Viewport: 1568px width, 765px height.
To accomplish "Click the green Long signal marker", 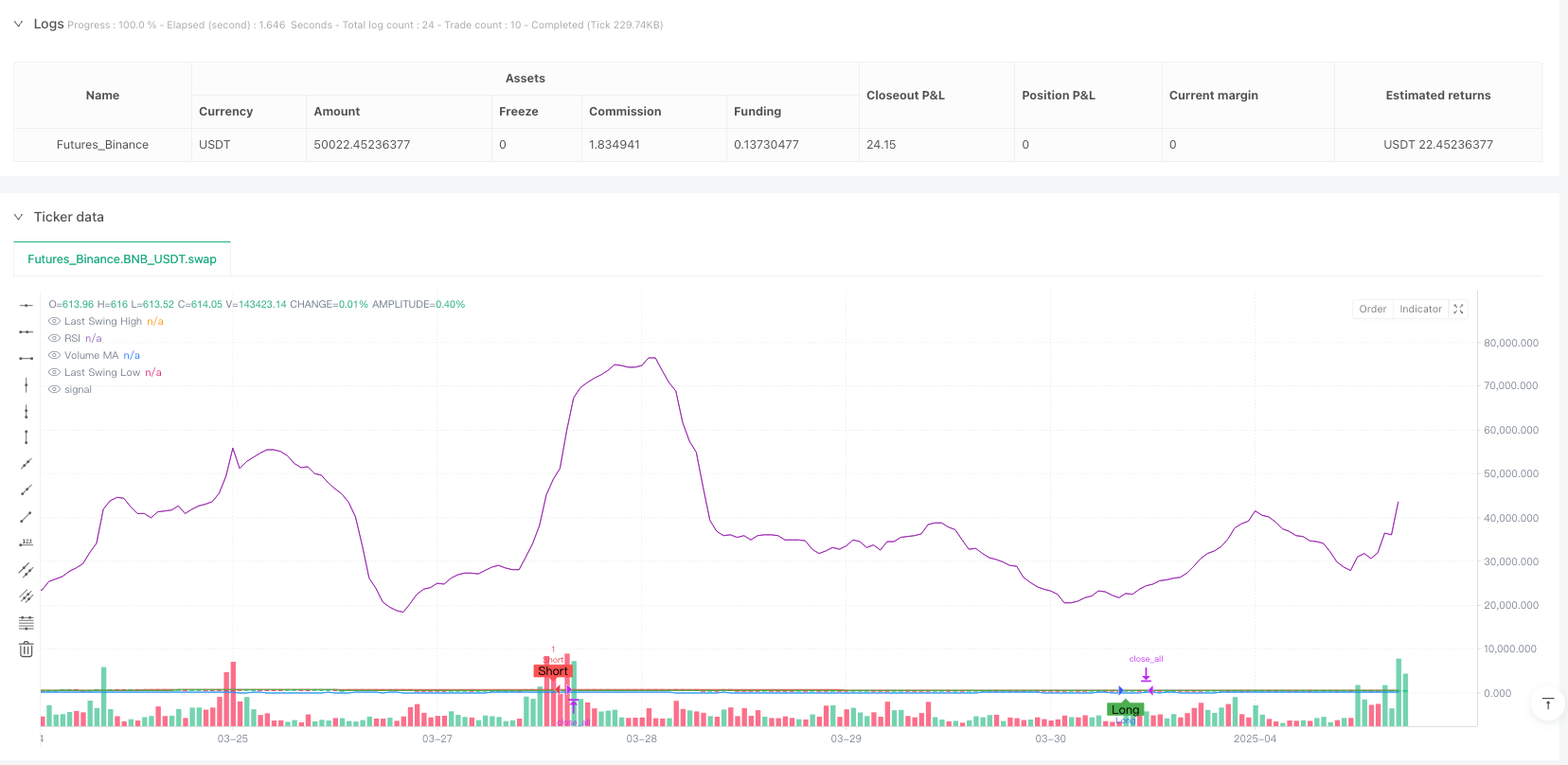I will pyautogui.click(x=1125, y=710).
